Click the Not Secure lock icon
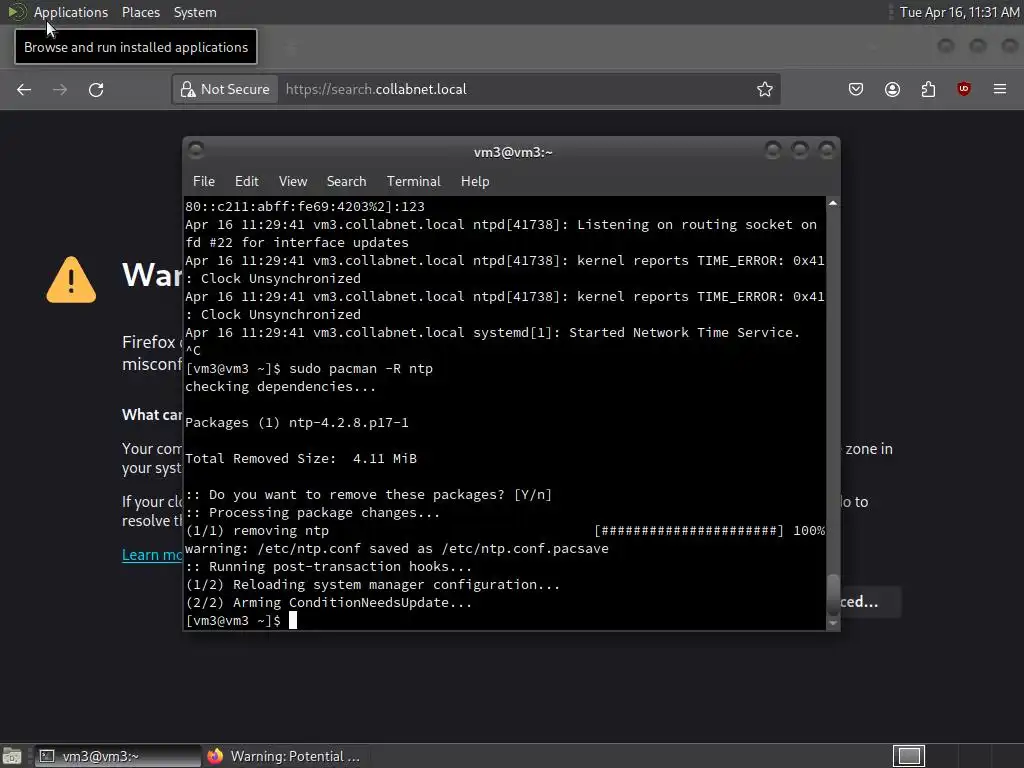This screenshot has width=1024, height=768. coord(188,89)
